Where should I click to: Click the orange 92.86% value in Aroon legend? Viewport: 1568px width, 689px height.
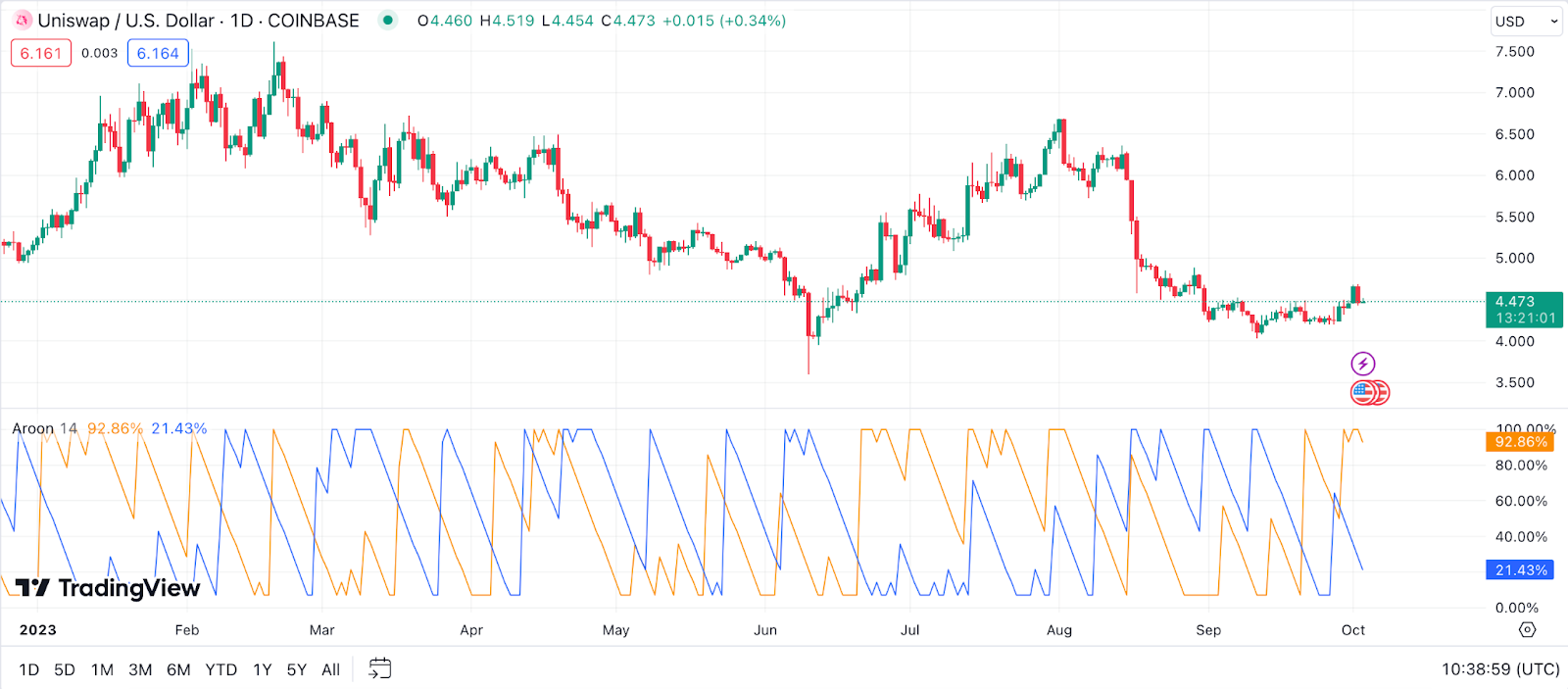tap(116, 428)
